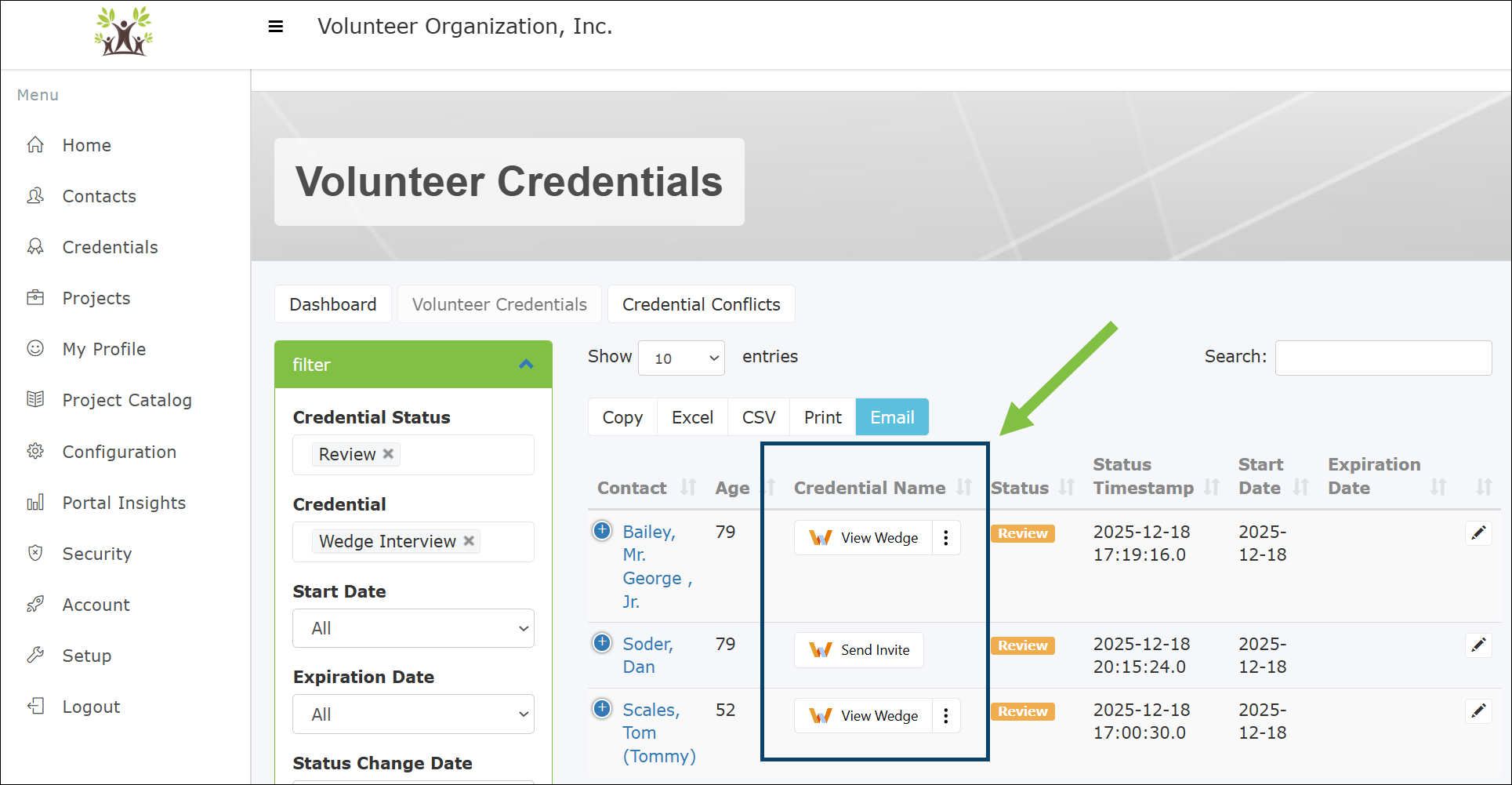Screen dimensions: 1512x785
Task: Click the Email button
Action: point(892,417)
